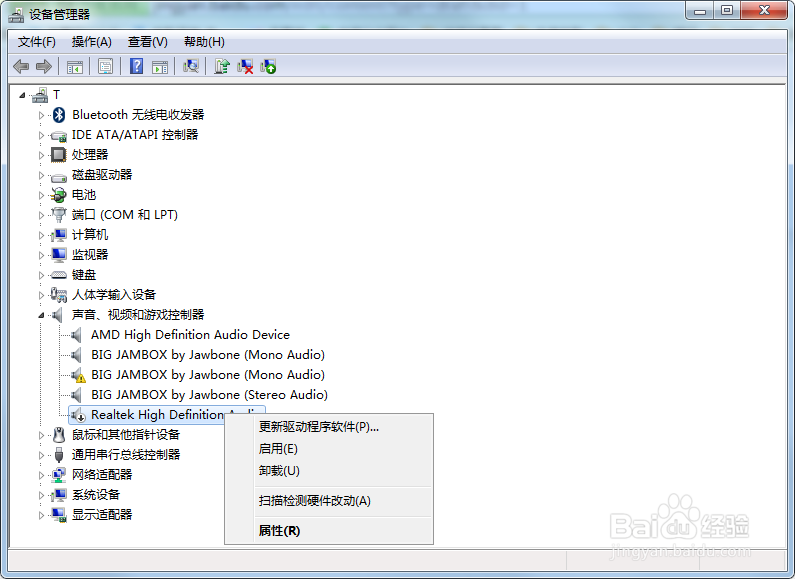Screen dimensions: 795x579
Task: Expand the 系统设备 node
Action: pyautogui.click(x=41, y=495)
